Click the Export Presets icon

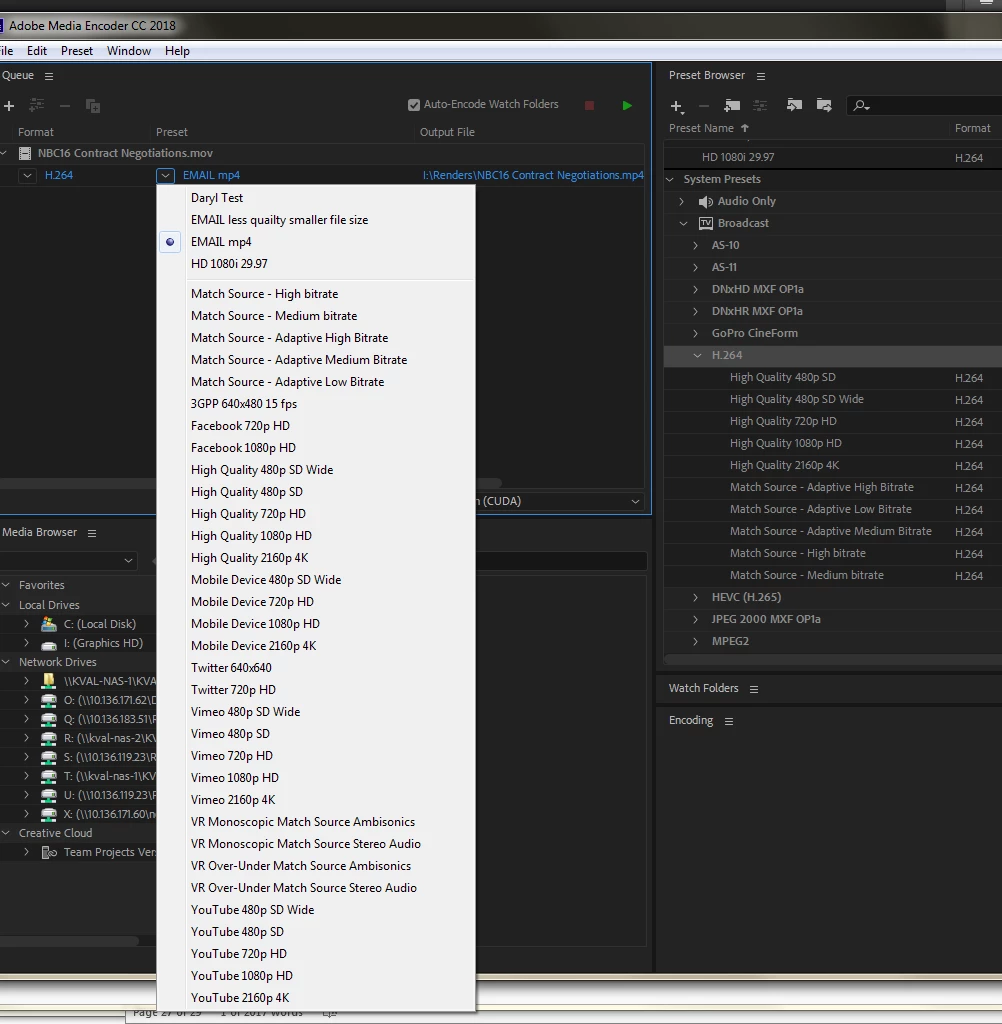824,105
